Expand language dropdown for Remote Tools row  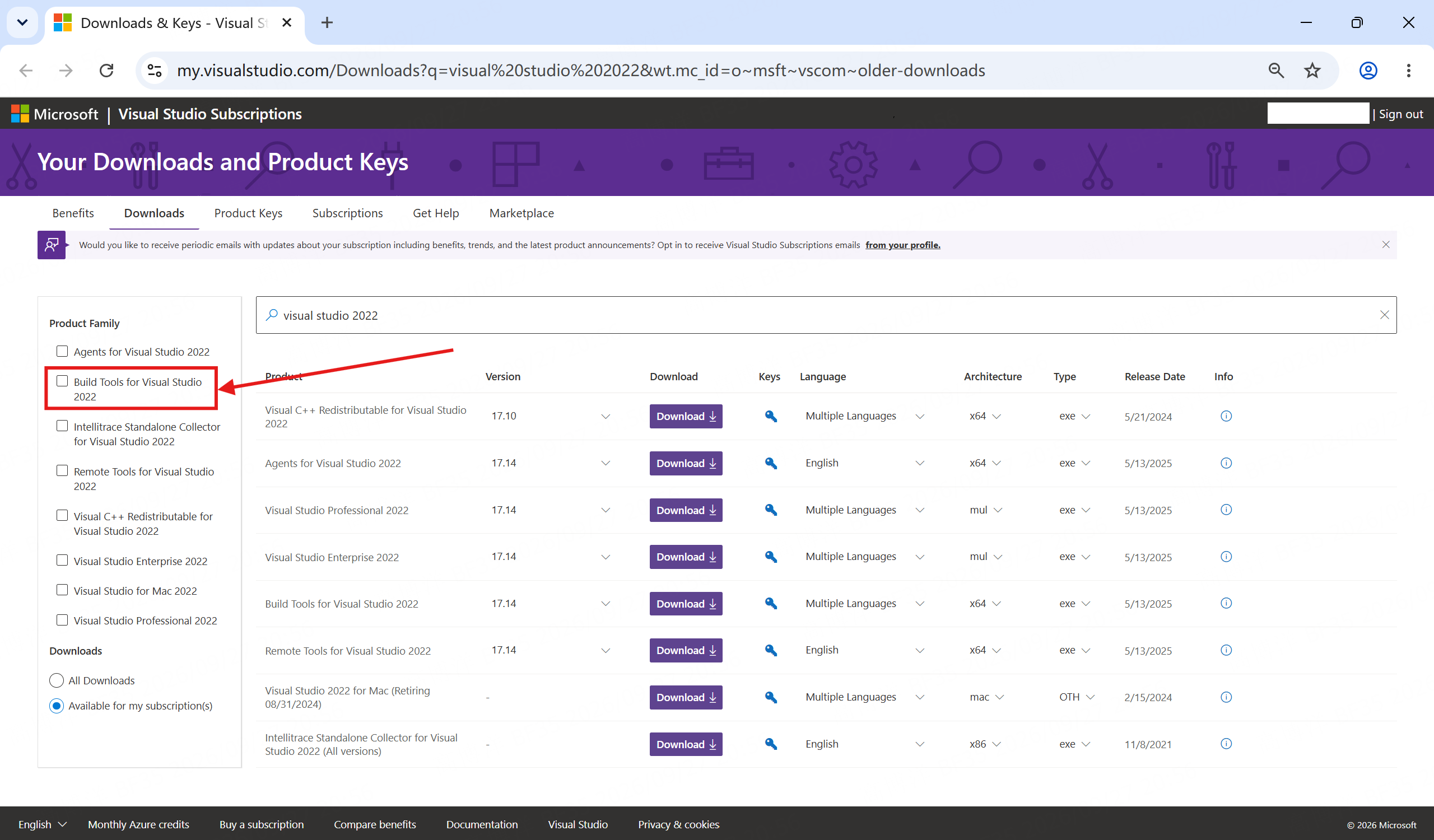[920, 650]
